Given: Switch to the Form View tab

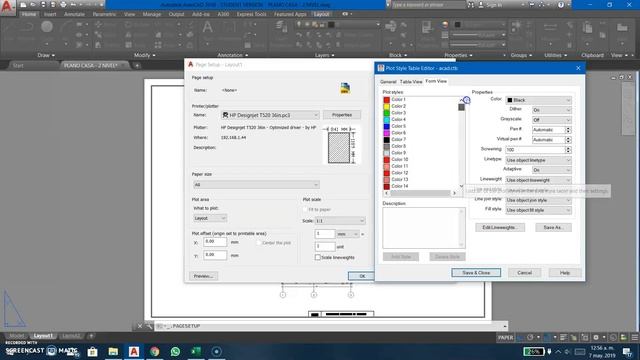Looking at the screenshot, I should [x=436, y=81].
